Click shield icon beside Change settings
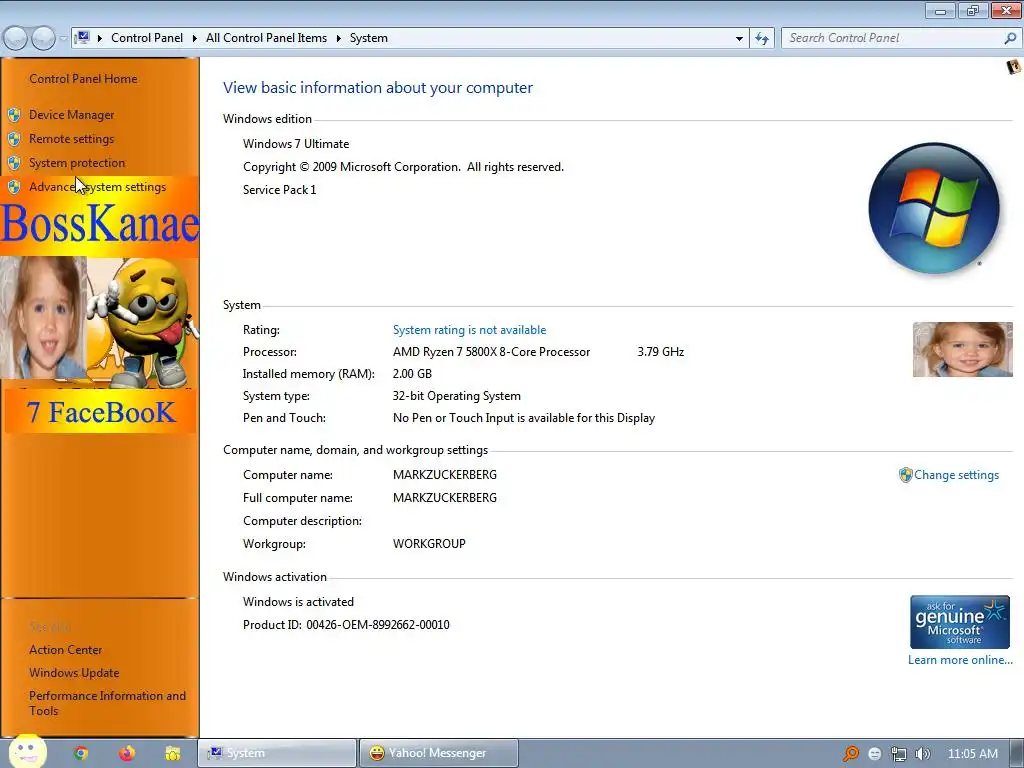Screen dimensions: 1024x768 tap(905, 475)
